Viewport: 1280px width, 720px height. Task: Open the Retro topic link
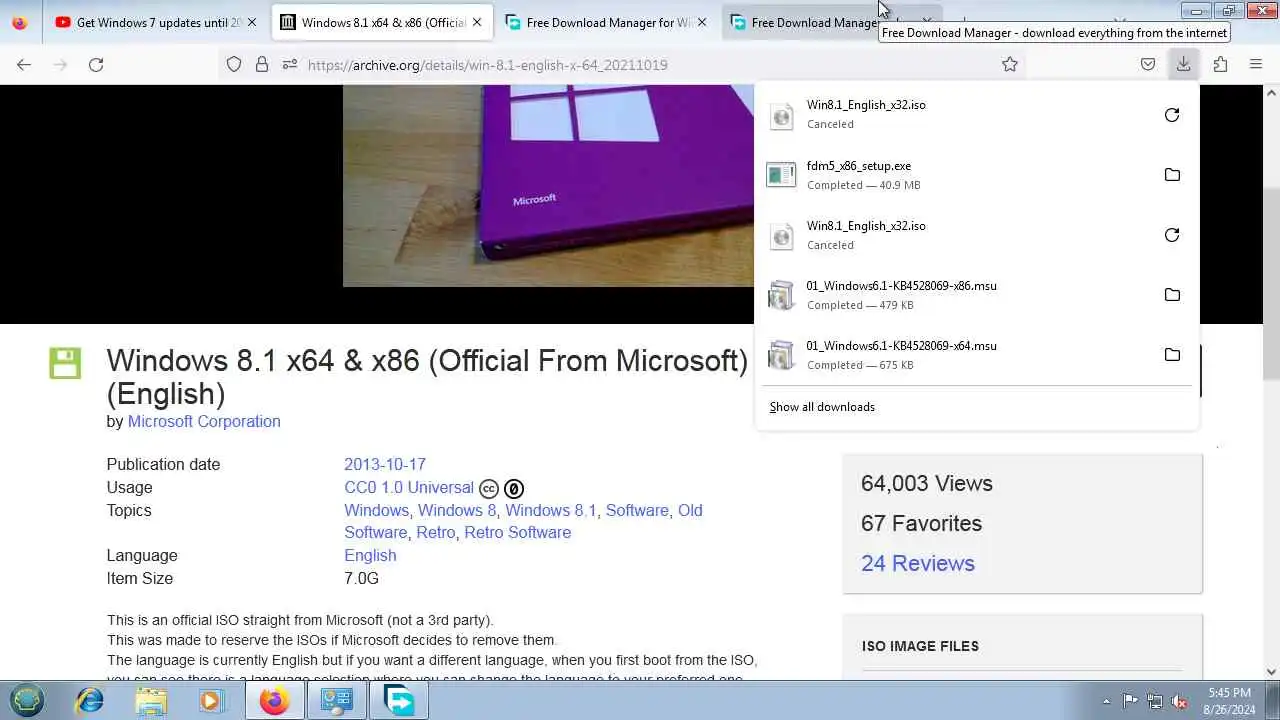pyautogui.click(x=435, y=532)
